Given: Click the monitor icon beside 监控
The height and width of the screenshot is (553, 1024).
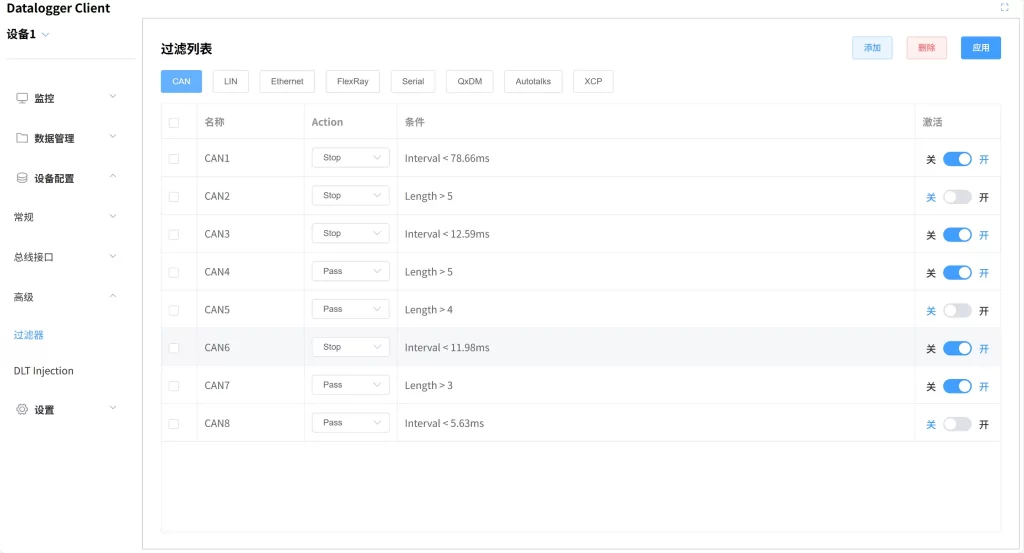Looking at the screenshot, I should pos(22,98).
